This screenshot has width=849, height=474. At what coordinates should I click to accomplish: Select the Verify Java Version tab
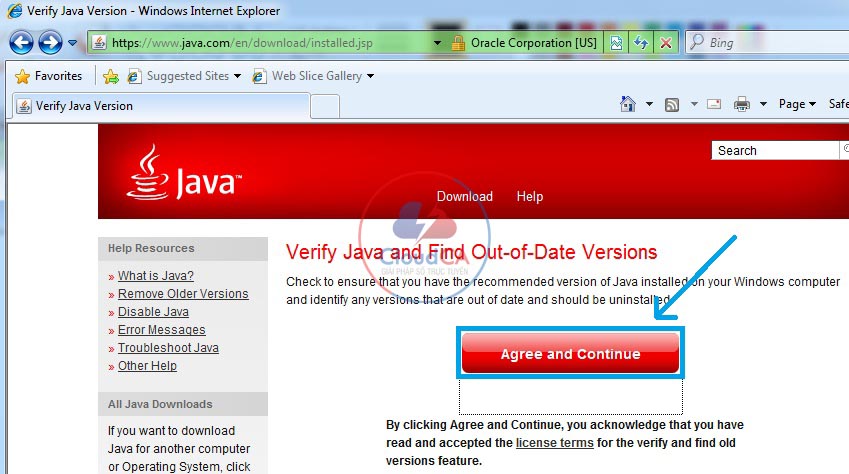pyautogui.click(x=160, y=106)
